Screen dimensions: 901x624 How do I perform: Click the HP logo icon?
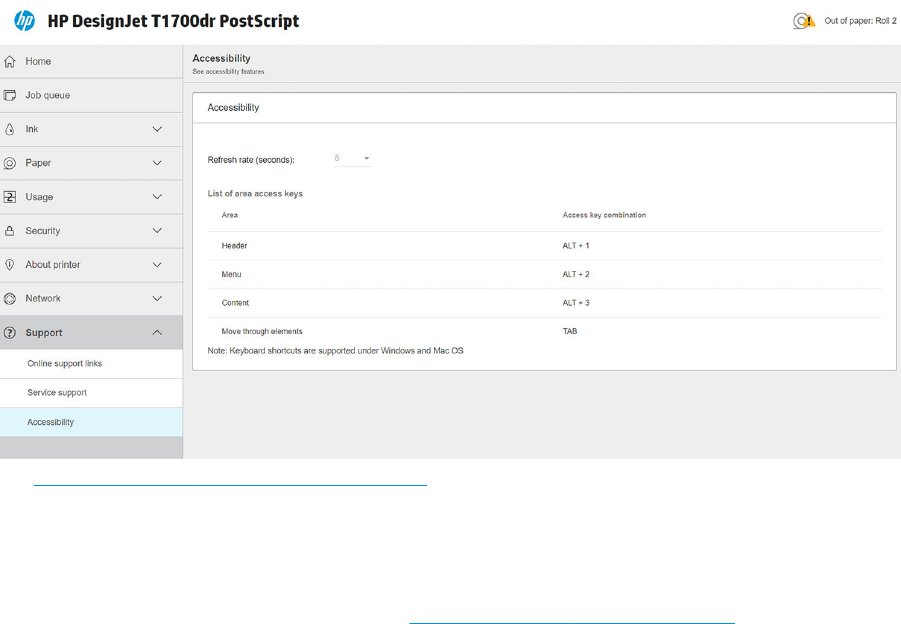point(24,21)
